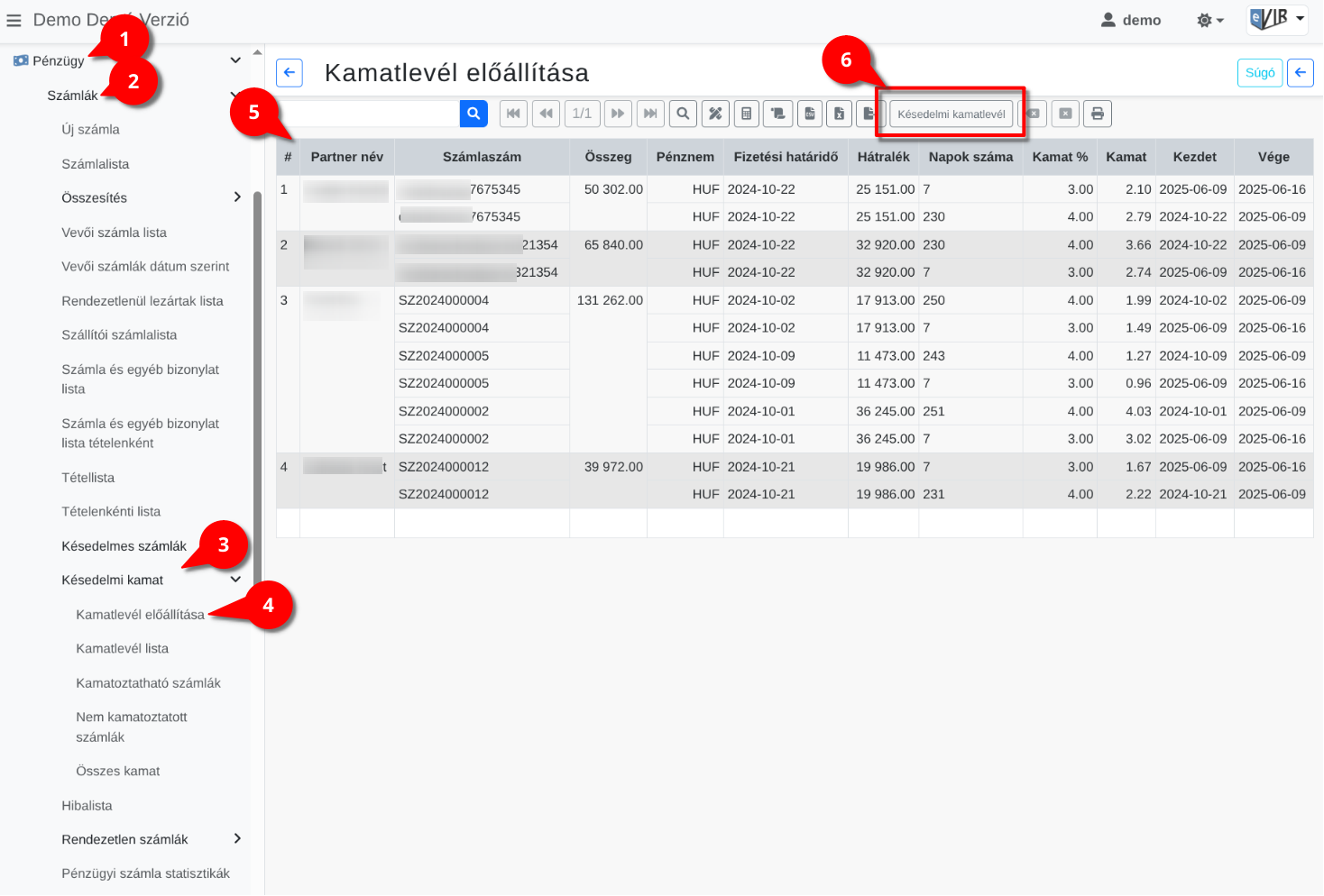Image resolution: width=1324 pixels, height=896 pixels.
Task: Expand the Összesítés submenu
Action: (x=237, y=197)
